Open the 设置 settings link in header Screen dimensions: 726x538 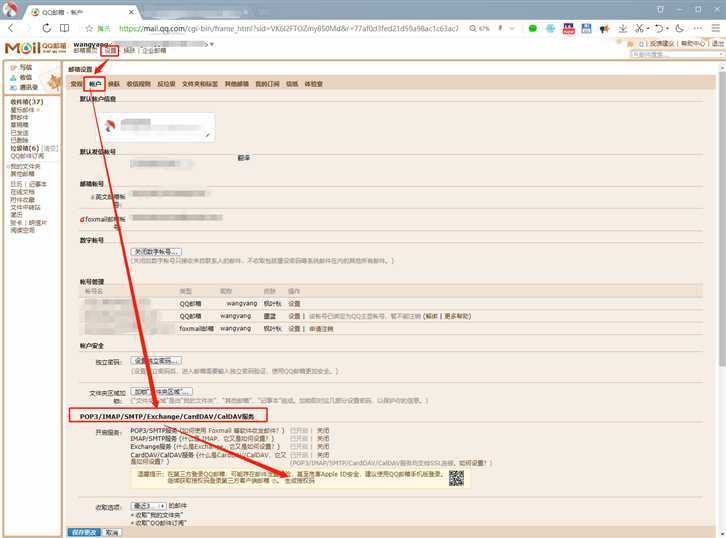click(x=110, y=50)
